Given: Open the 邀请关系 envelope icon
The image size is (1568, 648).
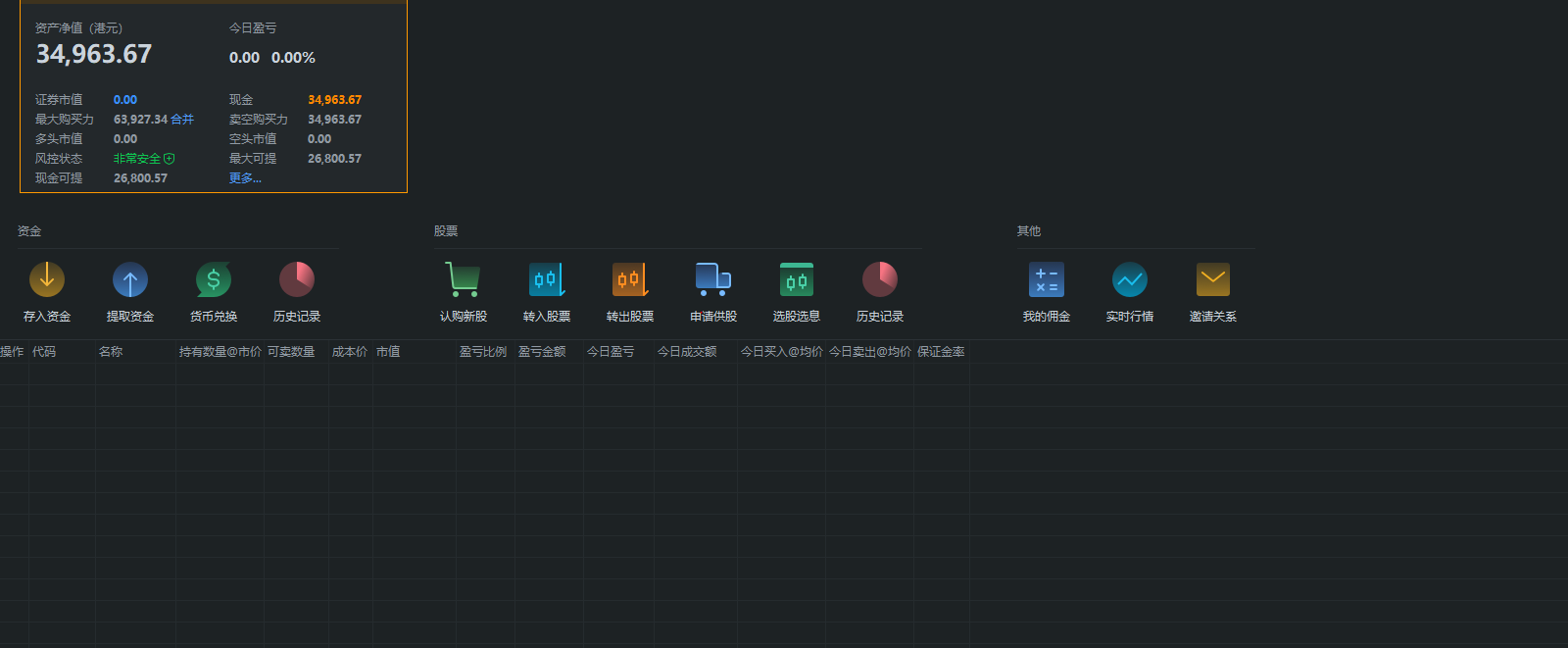Looking at the screenshot, I should [1213, 279].
